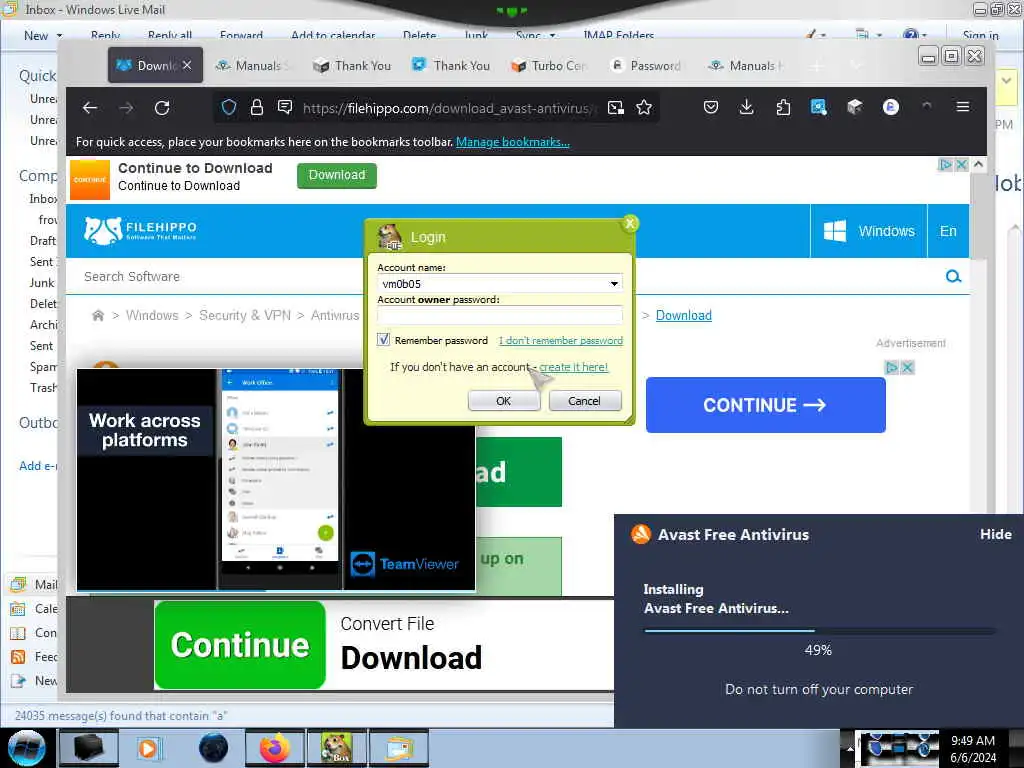Click the Avast logo in installer
Image resolution: width=1024 pixels, height=768 pixels.
pos(641,534)
